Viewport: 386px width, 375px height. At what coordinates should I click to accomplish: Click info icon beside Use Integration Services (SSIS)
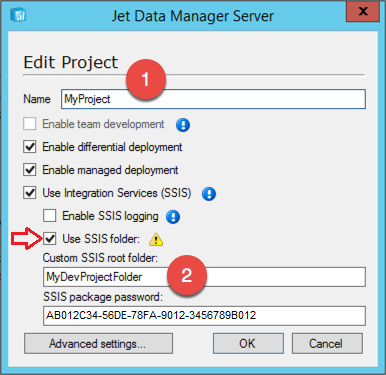click(209, 194)
